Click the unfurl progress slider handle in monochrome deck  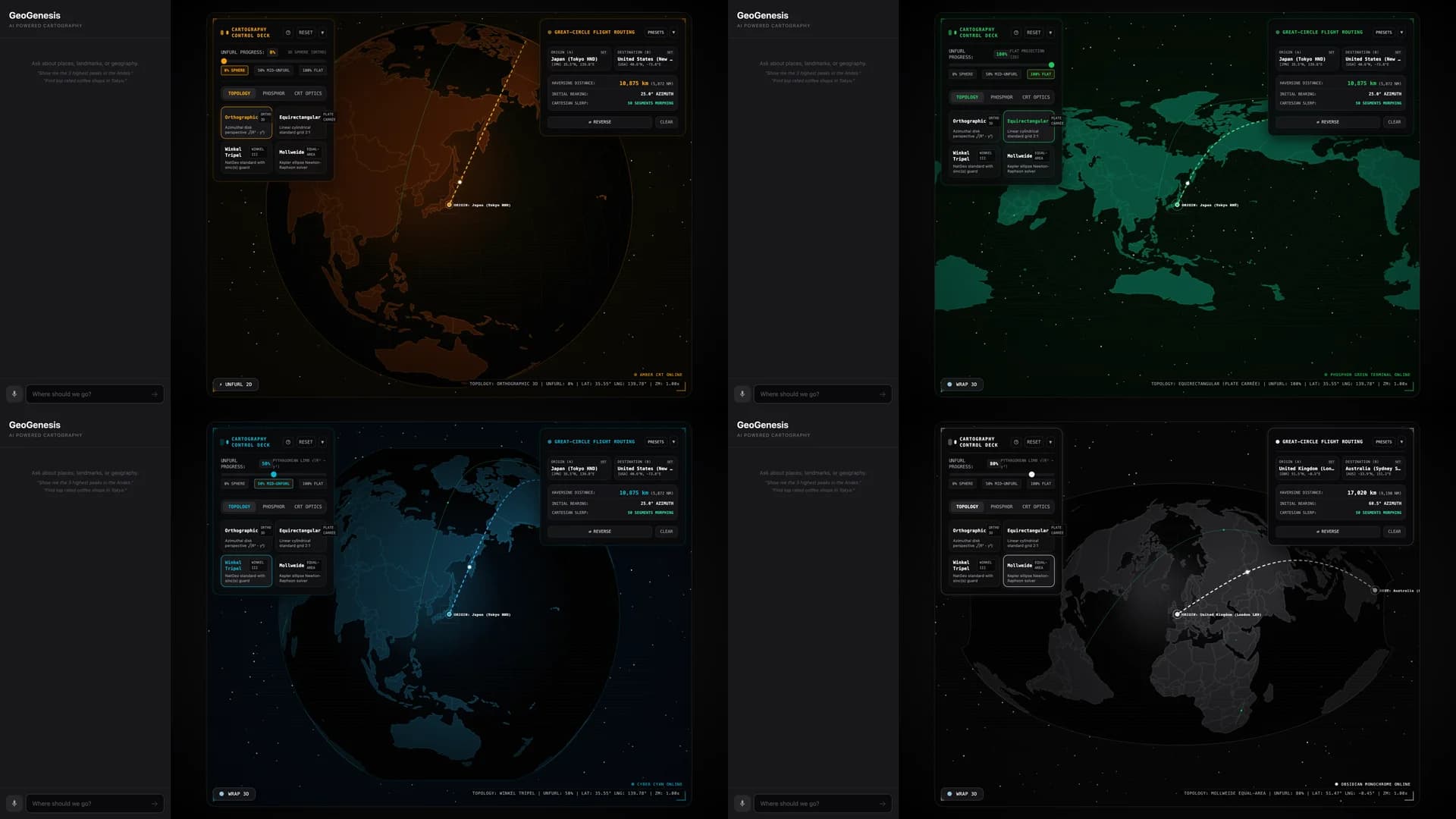[x=1031, y=475]
